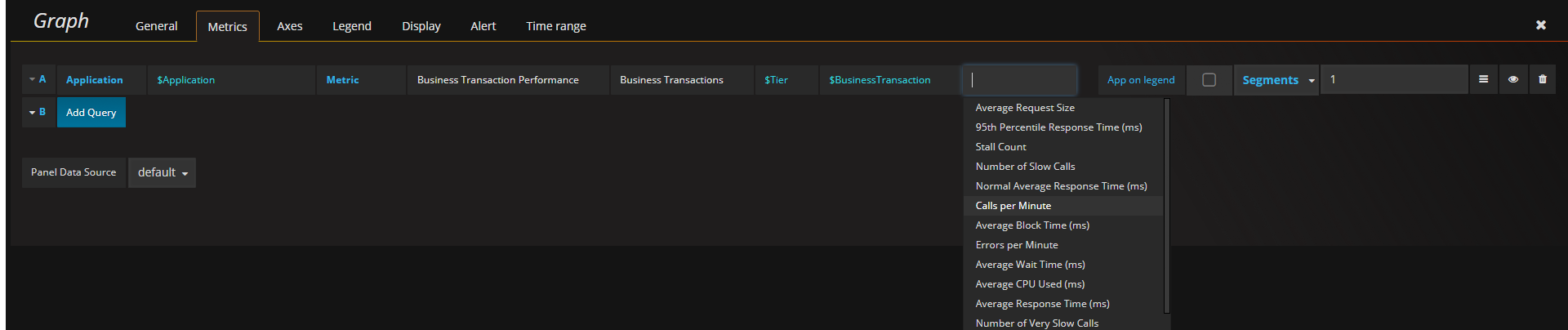The width and height of the screenshot is (1568, 330).
Task: Open the Legend tab
Action: tap(352, 26)
